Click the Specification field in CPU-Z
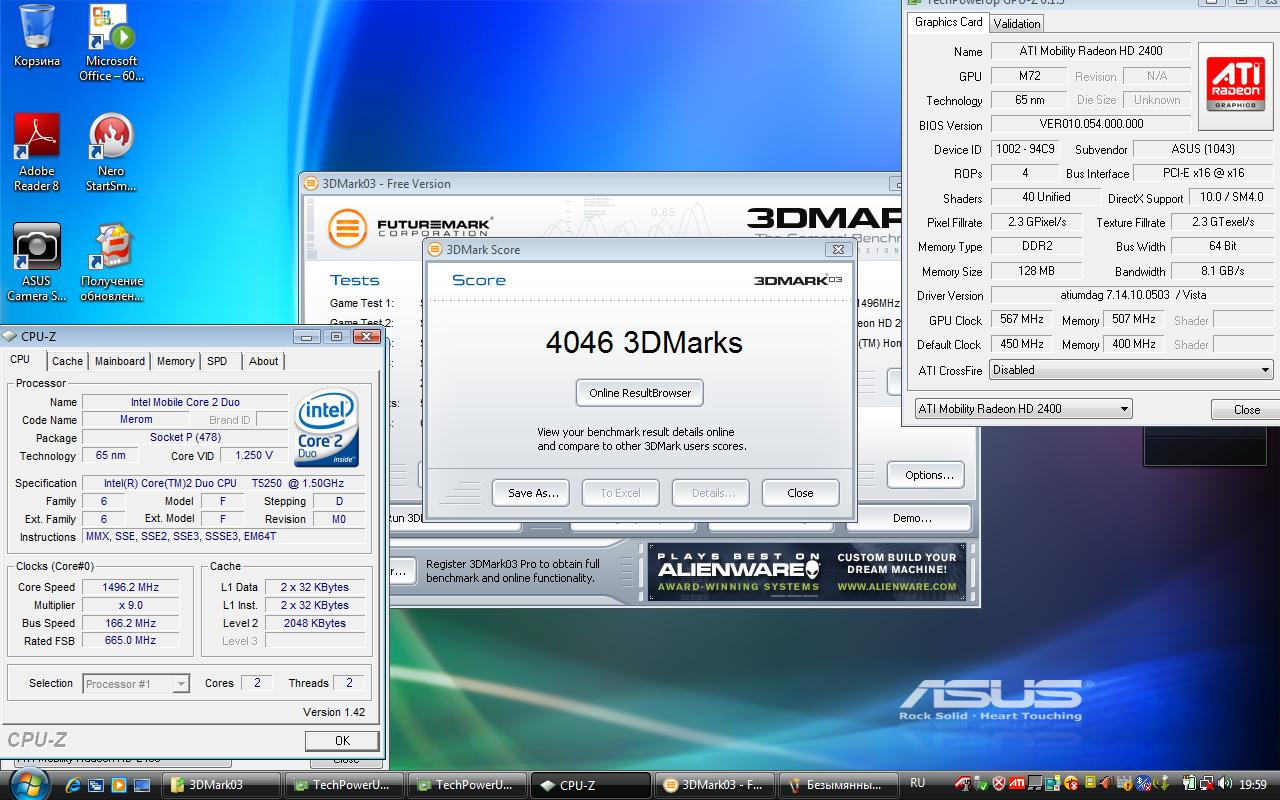 click(x=223, y=483)
